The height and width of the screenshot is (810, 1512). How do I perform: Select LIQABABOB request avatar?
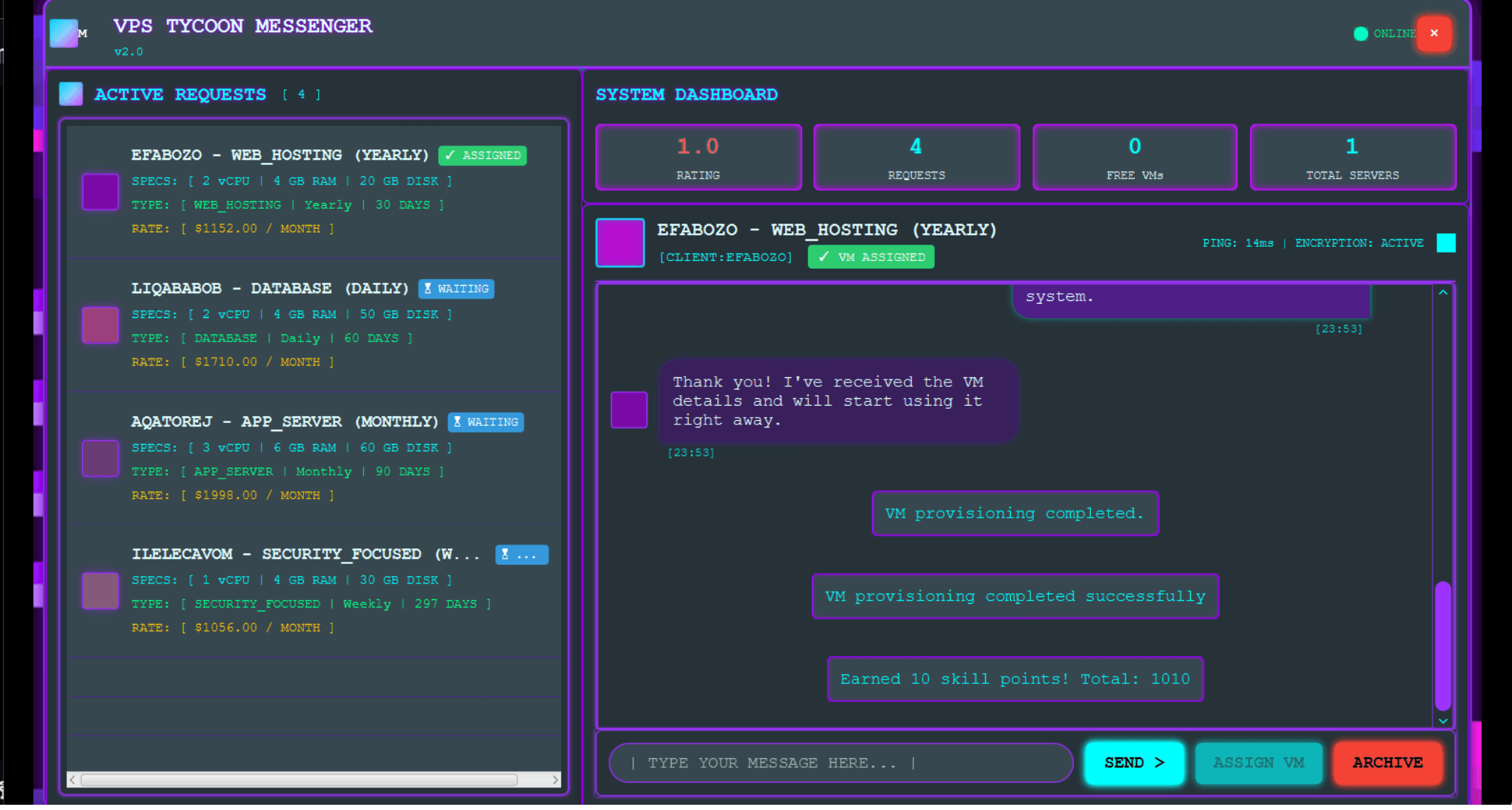point(100,325)
